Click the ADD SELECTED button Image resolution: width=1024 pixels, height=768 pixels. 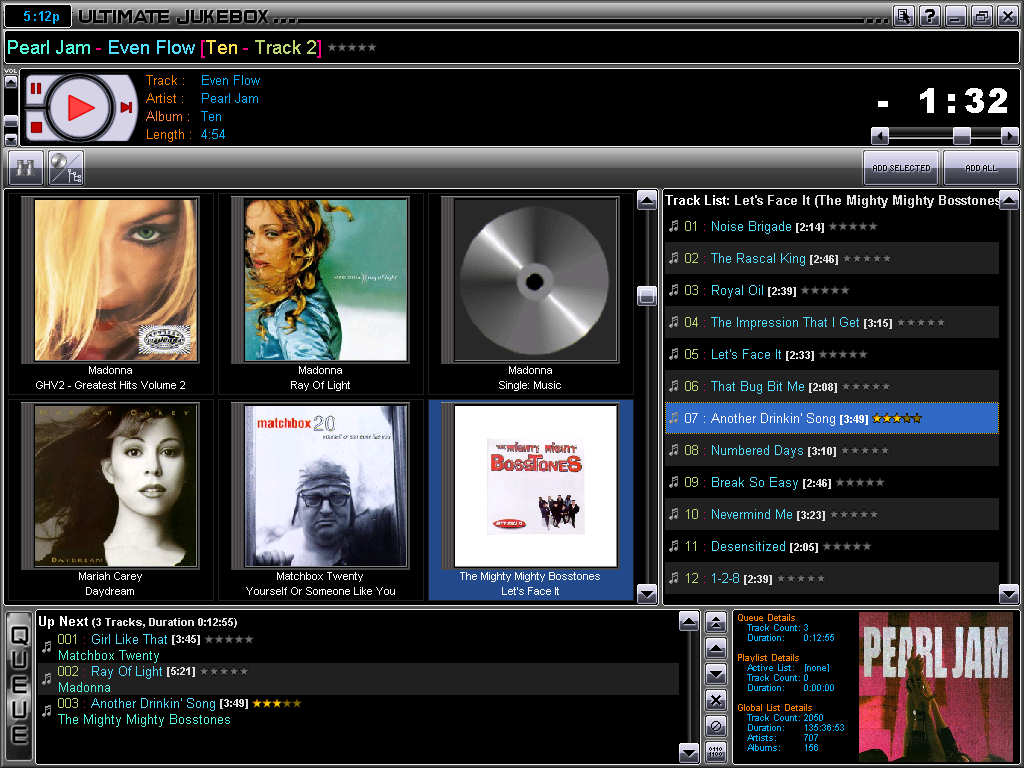(x=899, y=167)
